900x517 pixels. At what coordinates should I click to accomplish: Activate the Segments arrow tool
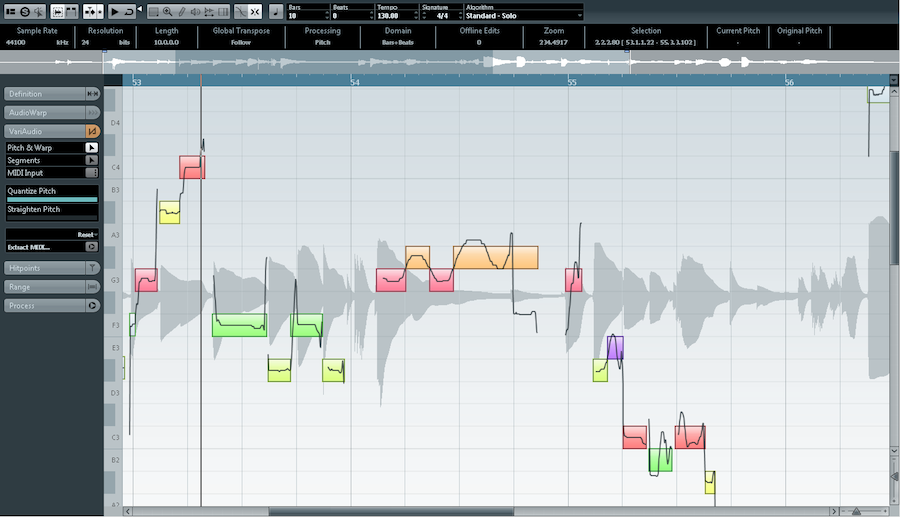click(92, 160)
